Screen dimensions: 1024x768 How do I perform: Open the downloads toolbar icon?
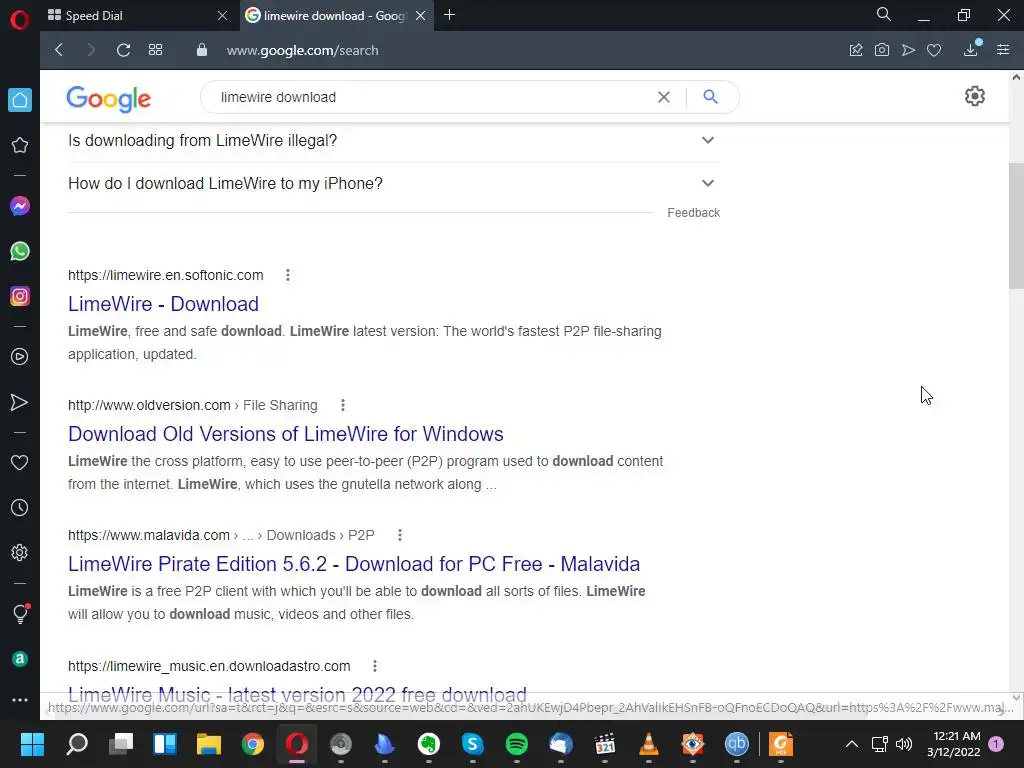[971, 50]
